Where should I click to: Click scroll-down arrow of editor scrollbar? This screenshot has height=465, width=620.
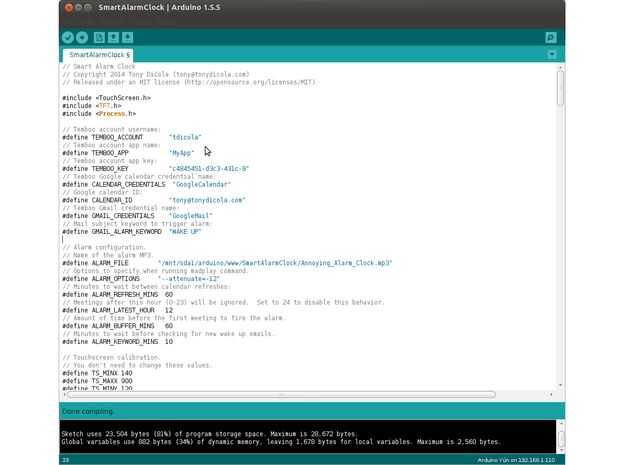click(x=560, y=386)
